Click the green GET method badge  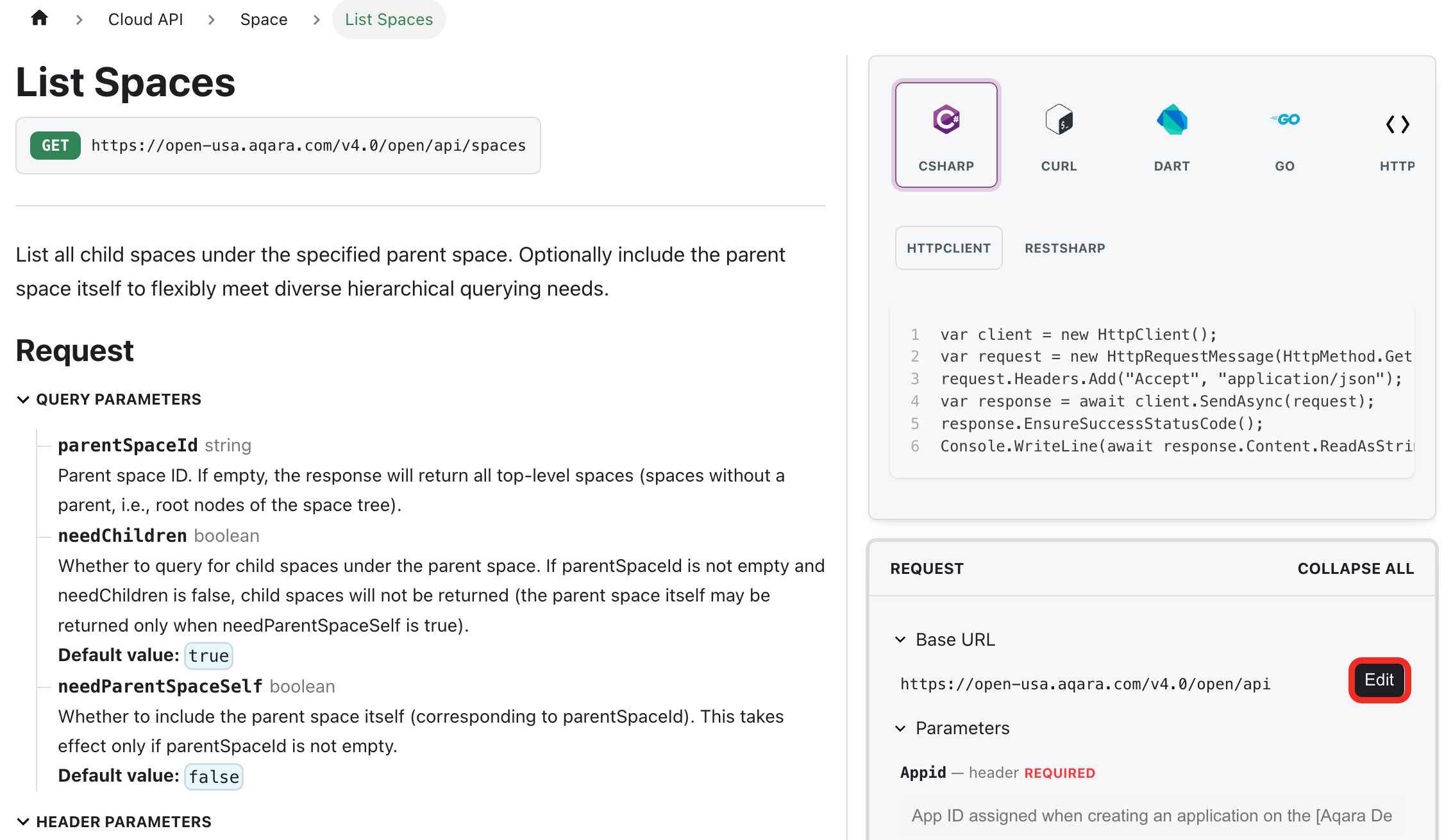point(55,146)
